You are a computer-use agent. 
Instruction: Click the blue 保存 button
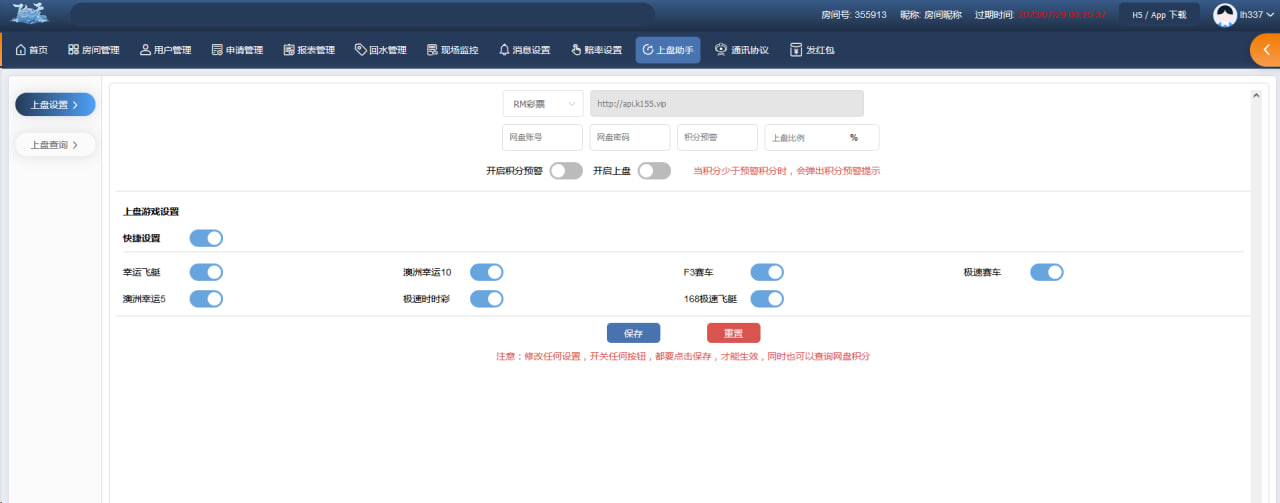633,333
